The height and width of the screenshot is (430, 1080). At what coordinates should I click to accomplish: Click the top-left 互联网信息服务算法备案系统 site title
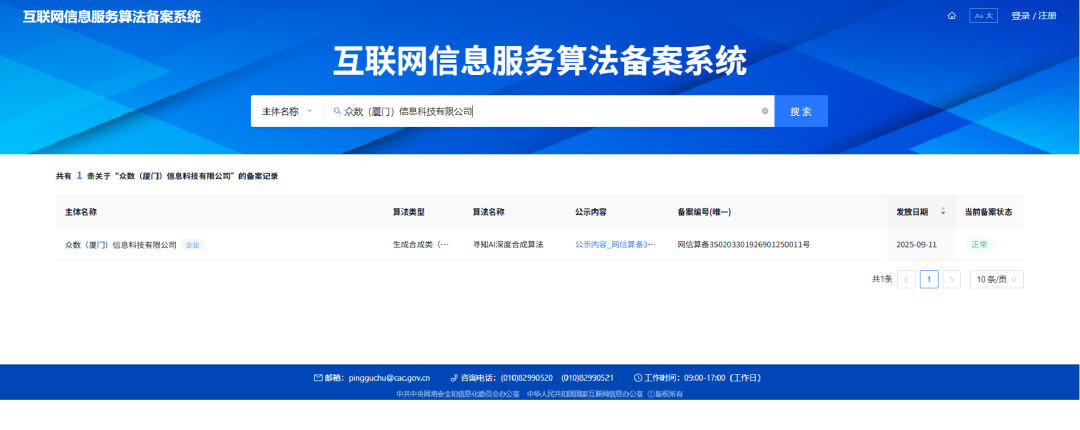point(112,17)
